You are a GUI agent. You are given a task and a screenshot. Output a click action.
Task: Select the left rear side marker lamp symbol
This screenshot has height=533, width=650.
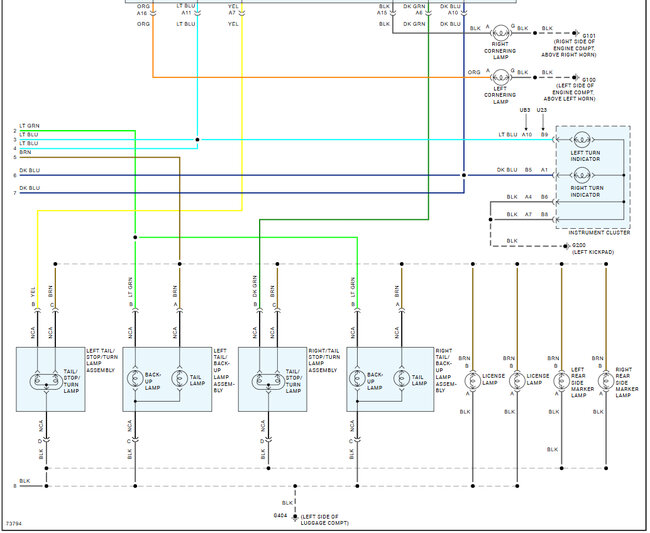click(x=562, y=381)
